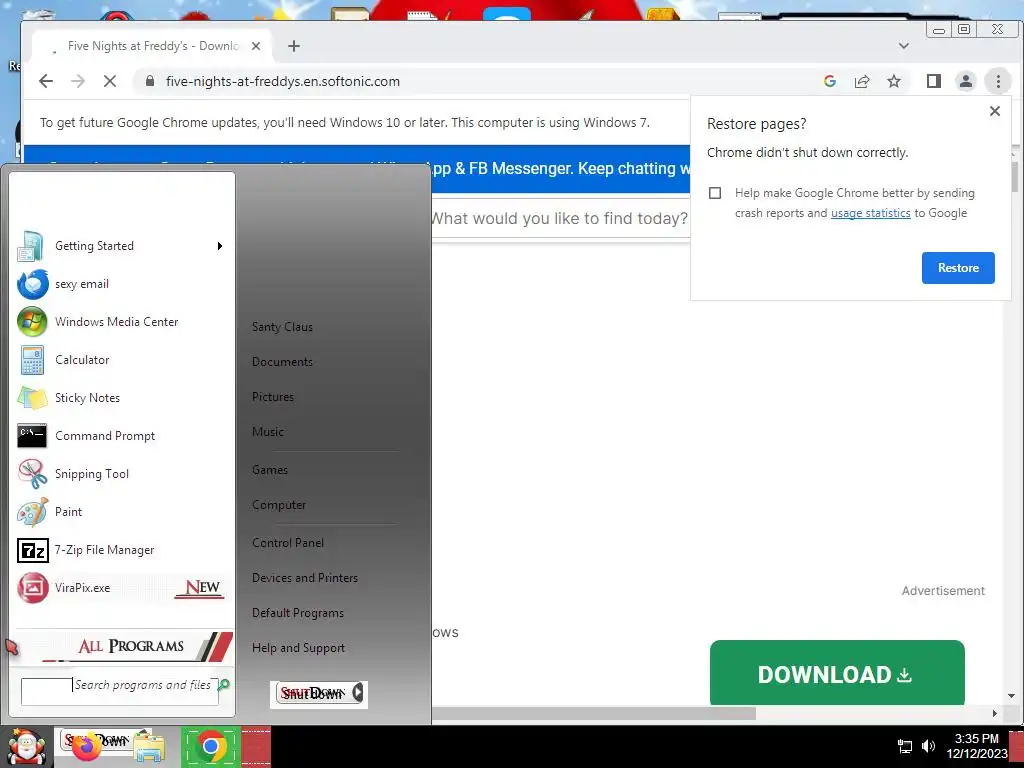Dismiss the Restore pages popup
This screenshot has width=1024, height=768.
995,111
